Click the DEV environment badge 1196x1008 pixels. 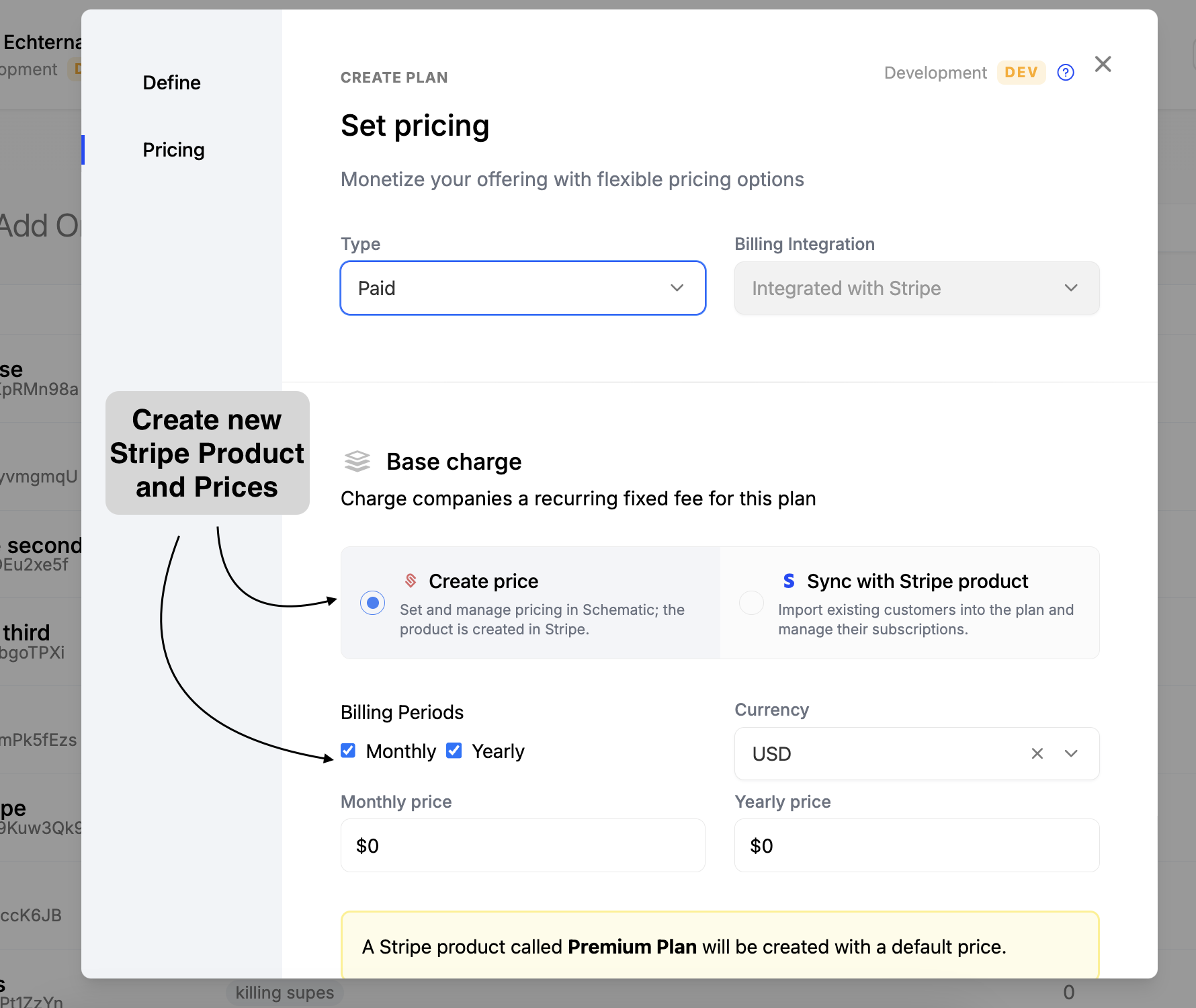click(x=1021, y=72)
